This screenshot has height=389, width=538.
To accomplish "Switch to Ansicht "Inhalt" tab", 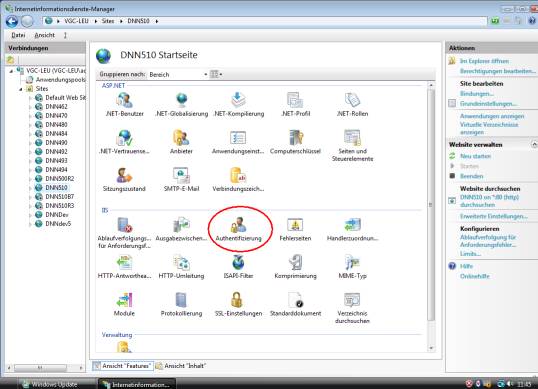I will pos(181,366).
